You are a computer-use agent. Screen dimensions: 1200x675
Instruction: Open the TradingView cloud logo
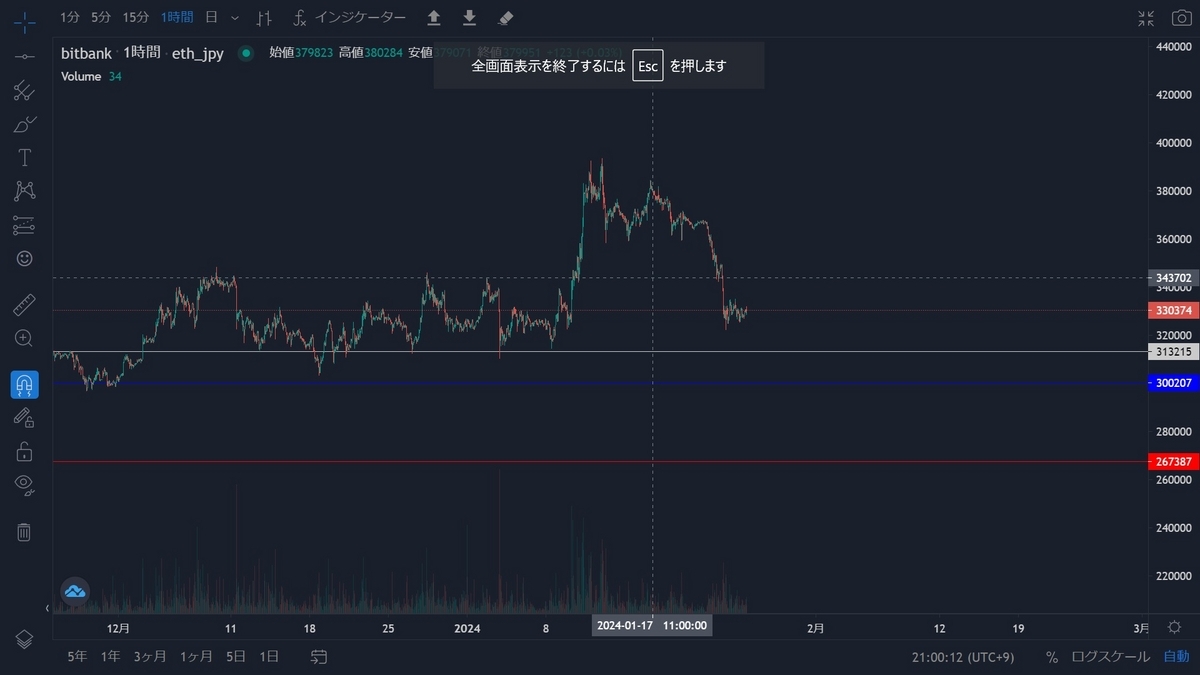click(x=75, y=591)
